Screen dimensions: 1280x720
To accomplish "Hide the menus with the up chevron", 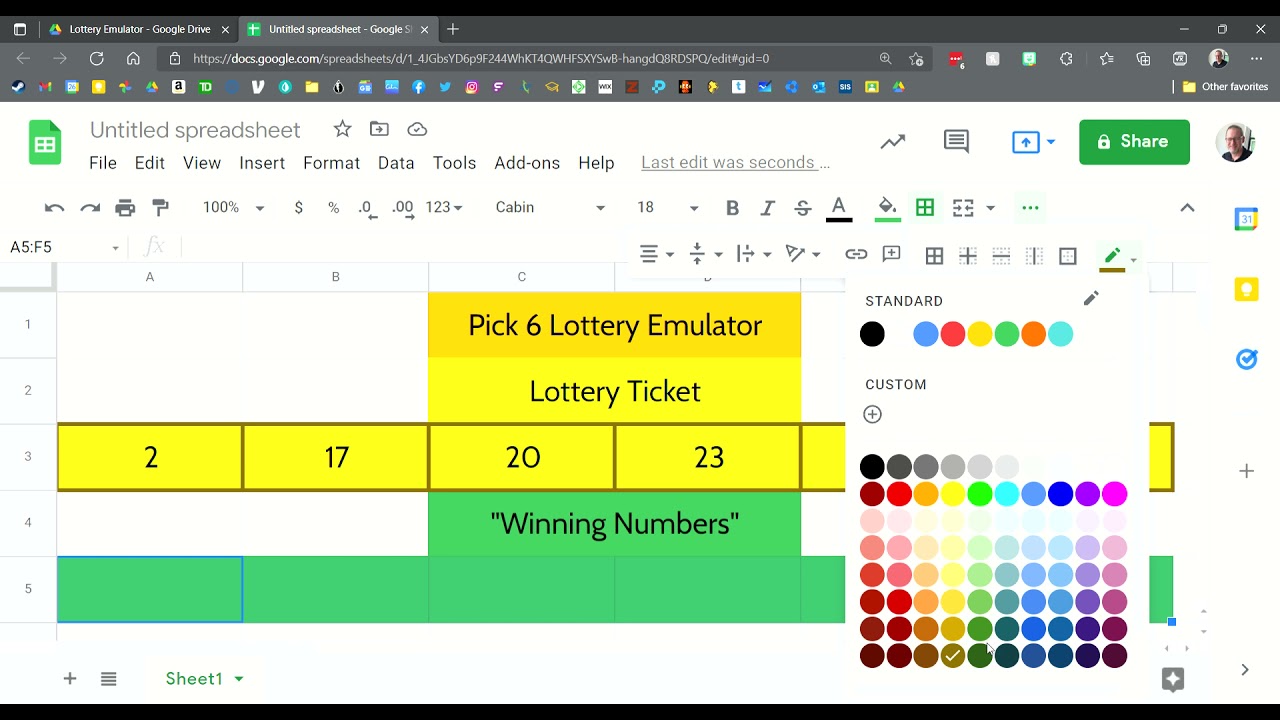I will (1187, 208).
